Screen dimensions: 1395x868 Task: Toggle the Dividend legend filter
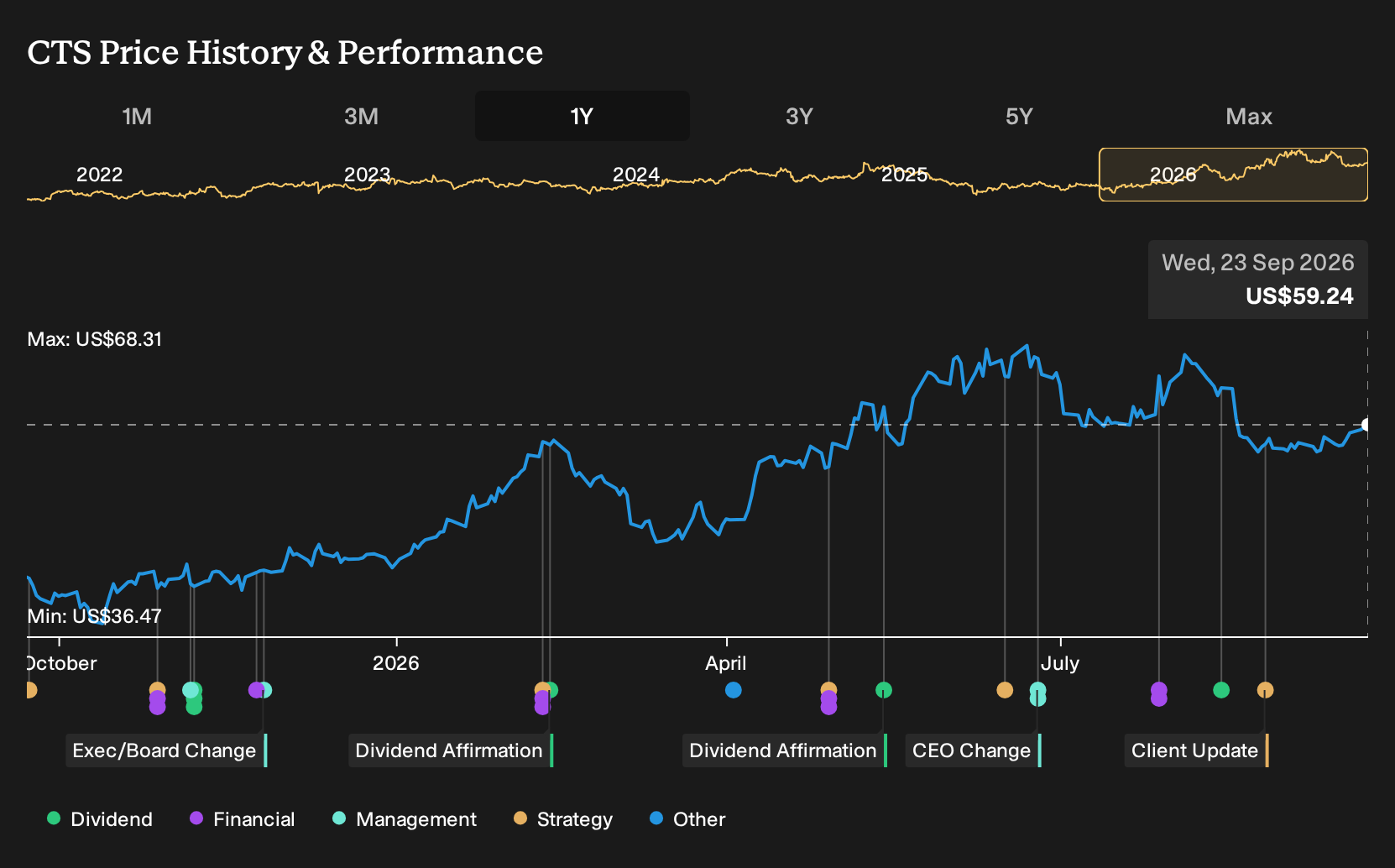(x=100, y=819)
